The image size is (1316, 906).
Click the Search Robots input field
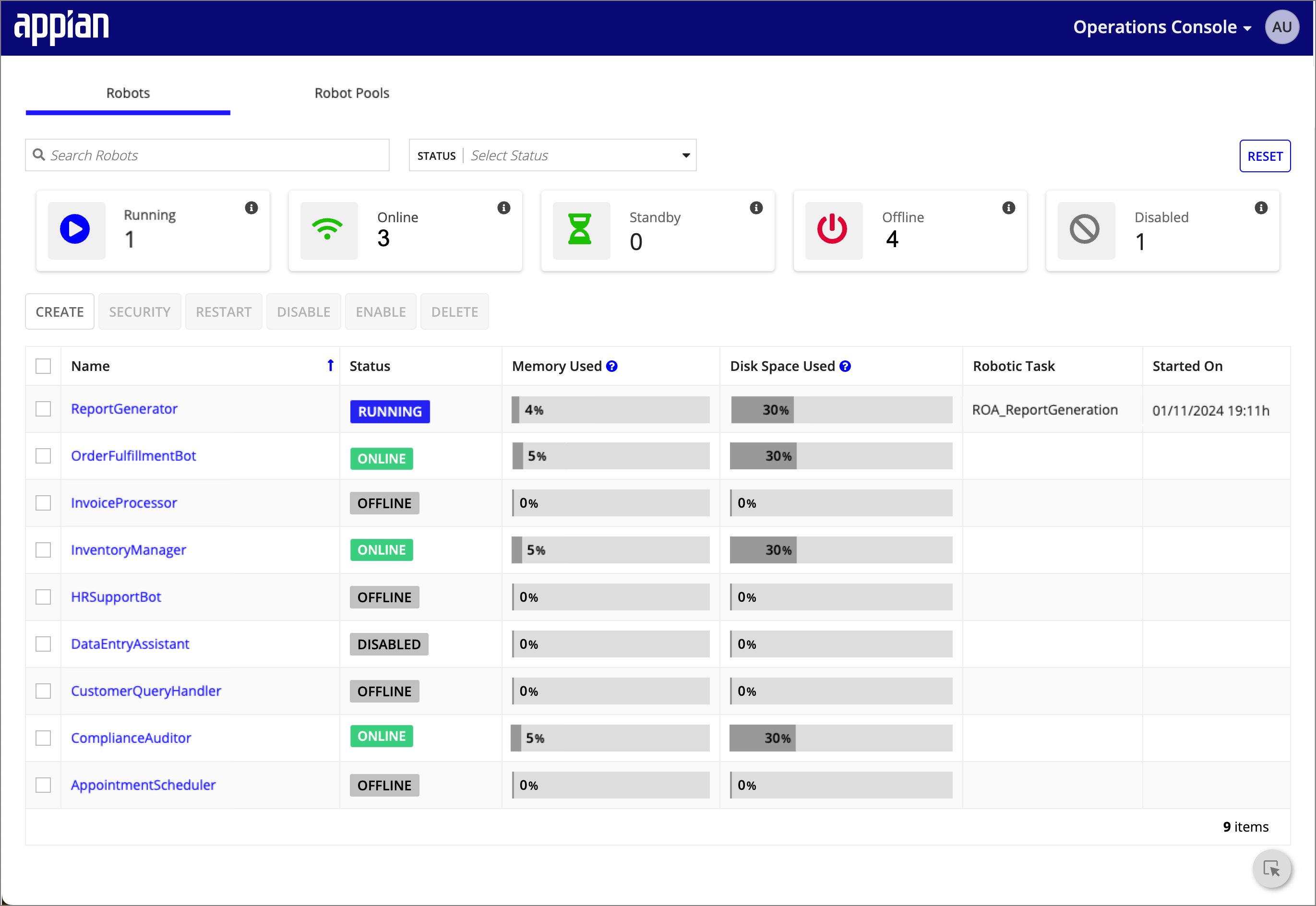click(x=207, y=155)
